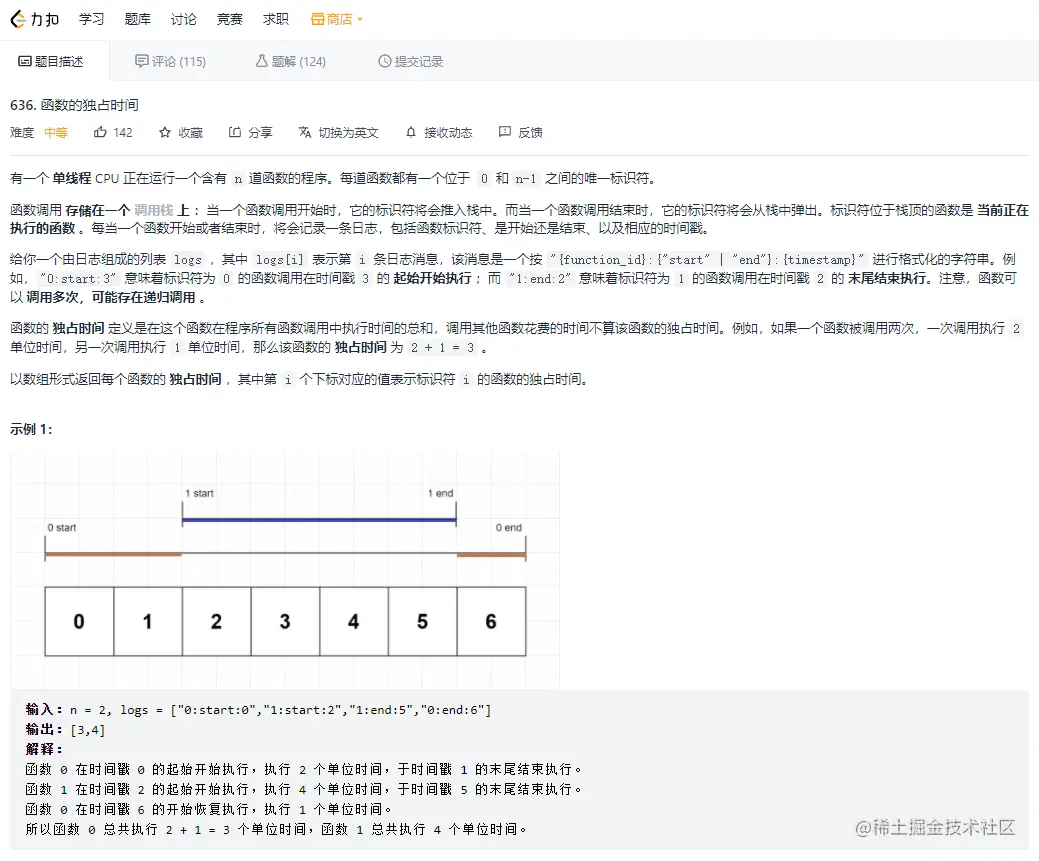Image resolution: width=1039 pixels, height=861 pixels.
Task: Switch to the 提交记录 tab
Action: coord(411,62)
